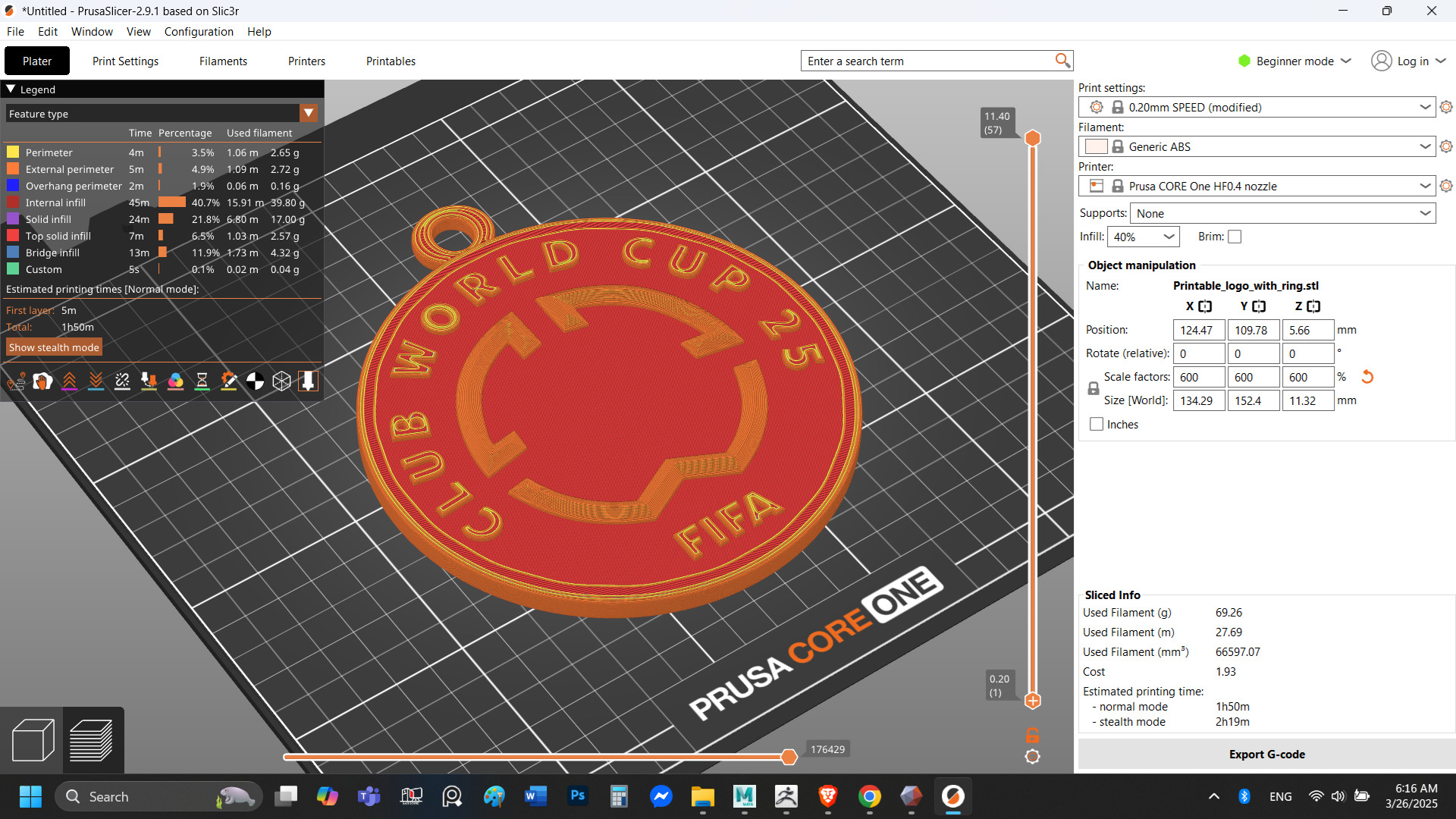Image resolution: width=1456 pixels, height=819 pixels.
Task: Open the Edit menu
Action: [48, 31]
